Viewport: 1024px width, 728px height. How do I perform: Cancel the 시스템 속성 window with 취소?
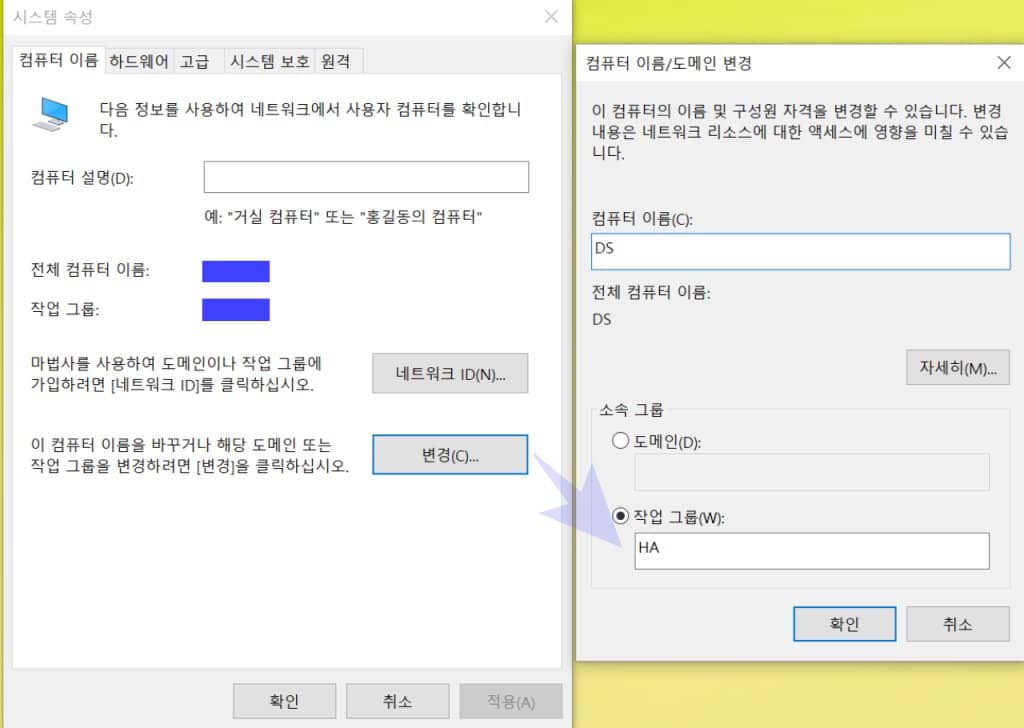(397, 701)
